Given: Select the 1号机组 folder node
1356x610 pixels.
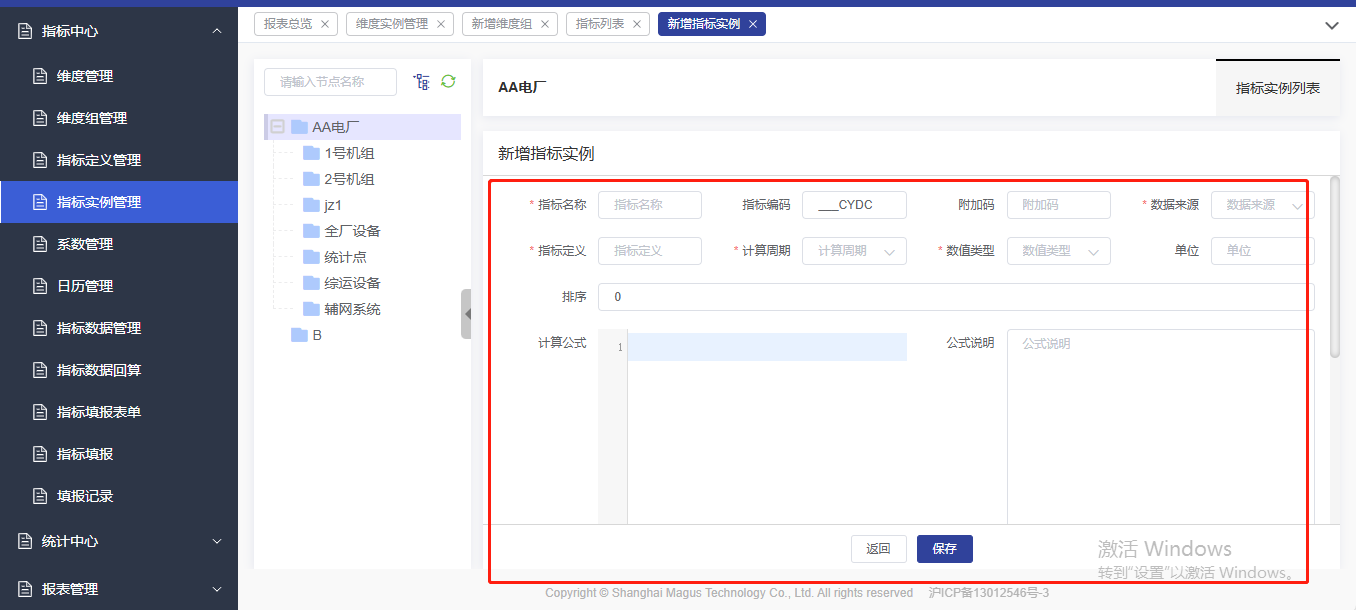Looking at the screenshot, I should 349,153.
